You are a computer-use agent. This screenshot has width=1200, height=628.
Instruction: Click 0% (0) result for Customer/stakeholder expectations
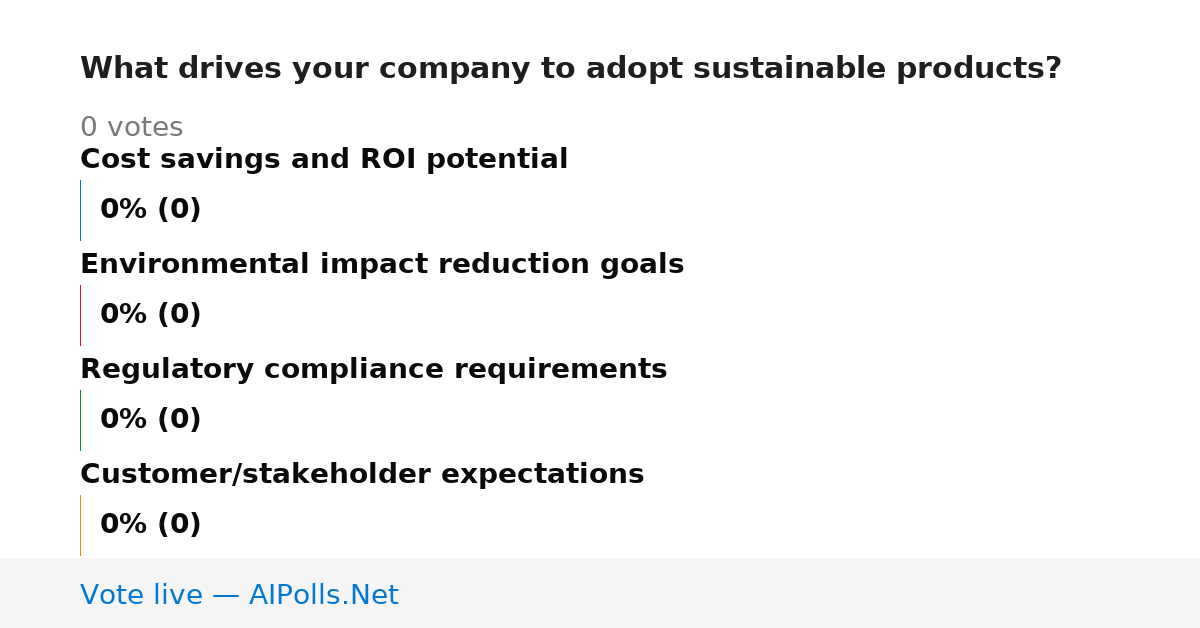point(150,525)
